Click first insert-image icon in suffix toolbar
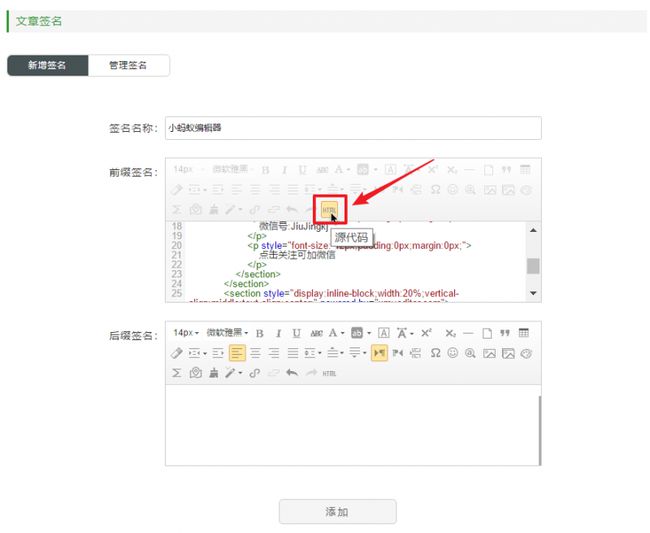This screenshot has width=650, height=533. point(489,353)
